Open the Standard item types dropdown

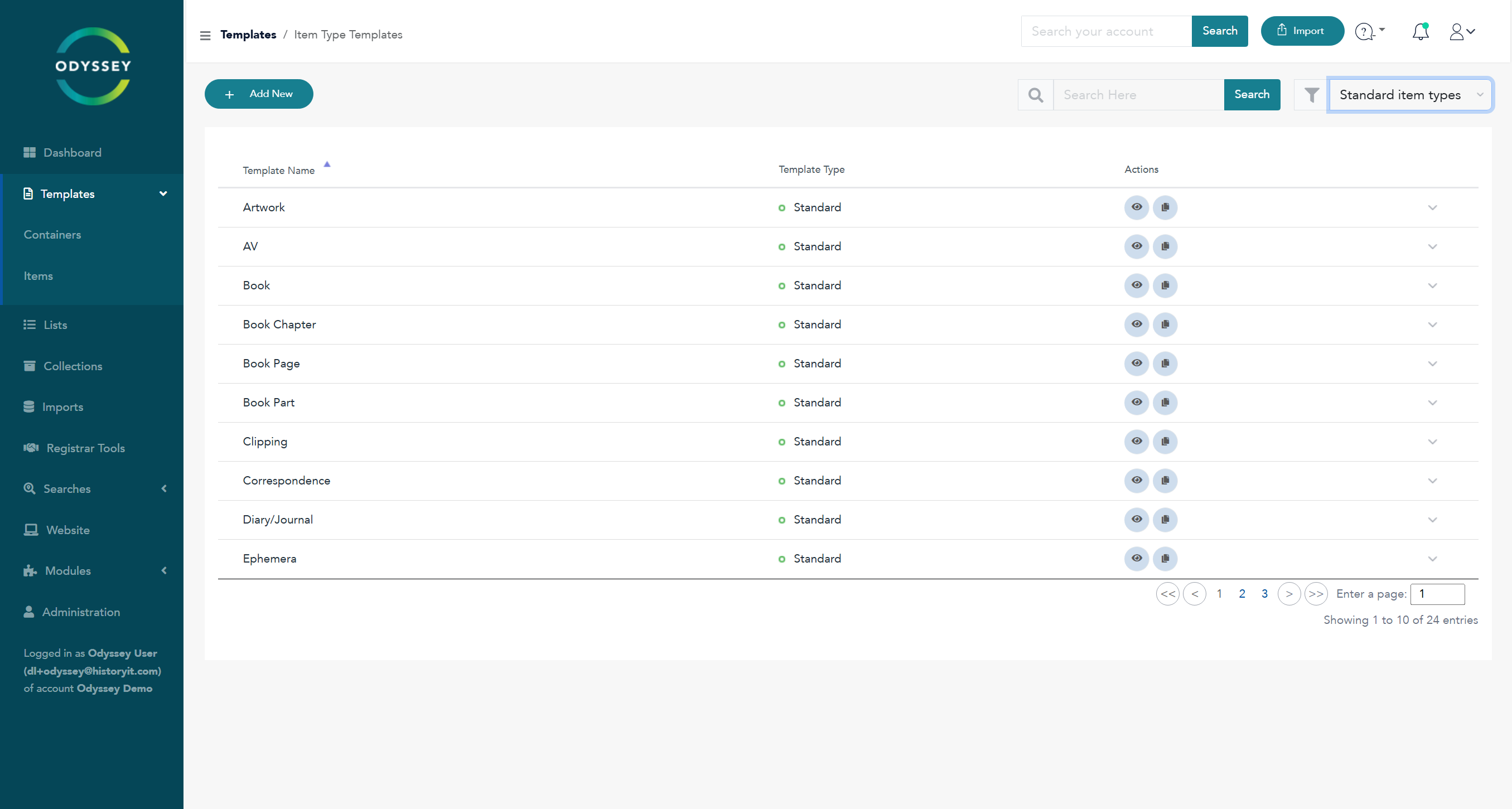1409,95
